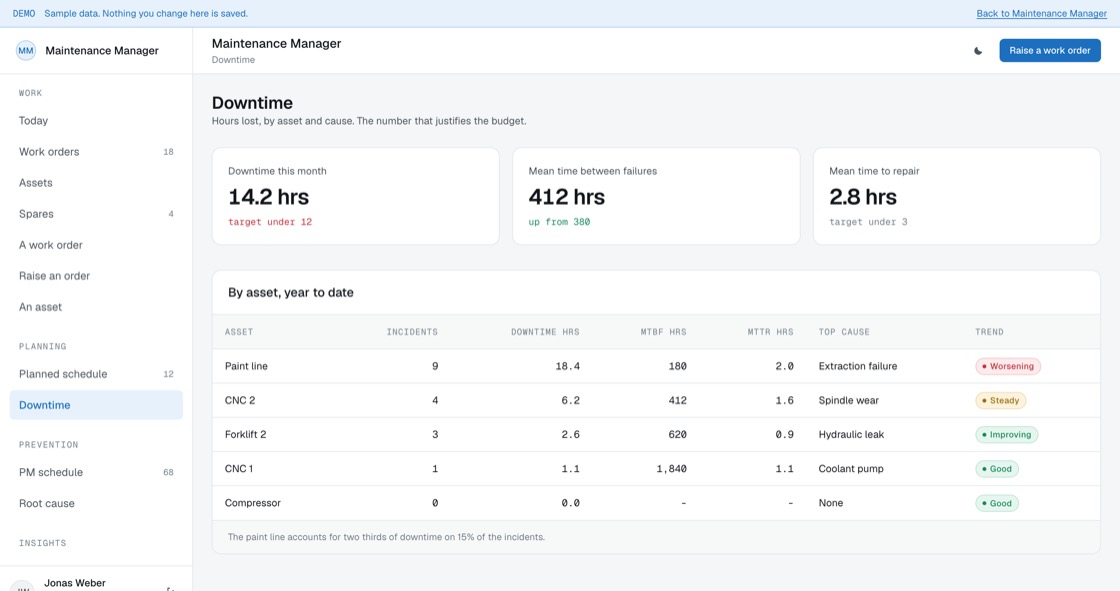Click the Good badge in the CNC 1 row
Screen dimensions: 1120x591
pyautogui.click(x=997, y=469)
